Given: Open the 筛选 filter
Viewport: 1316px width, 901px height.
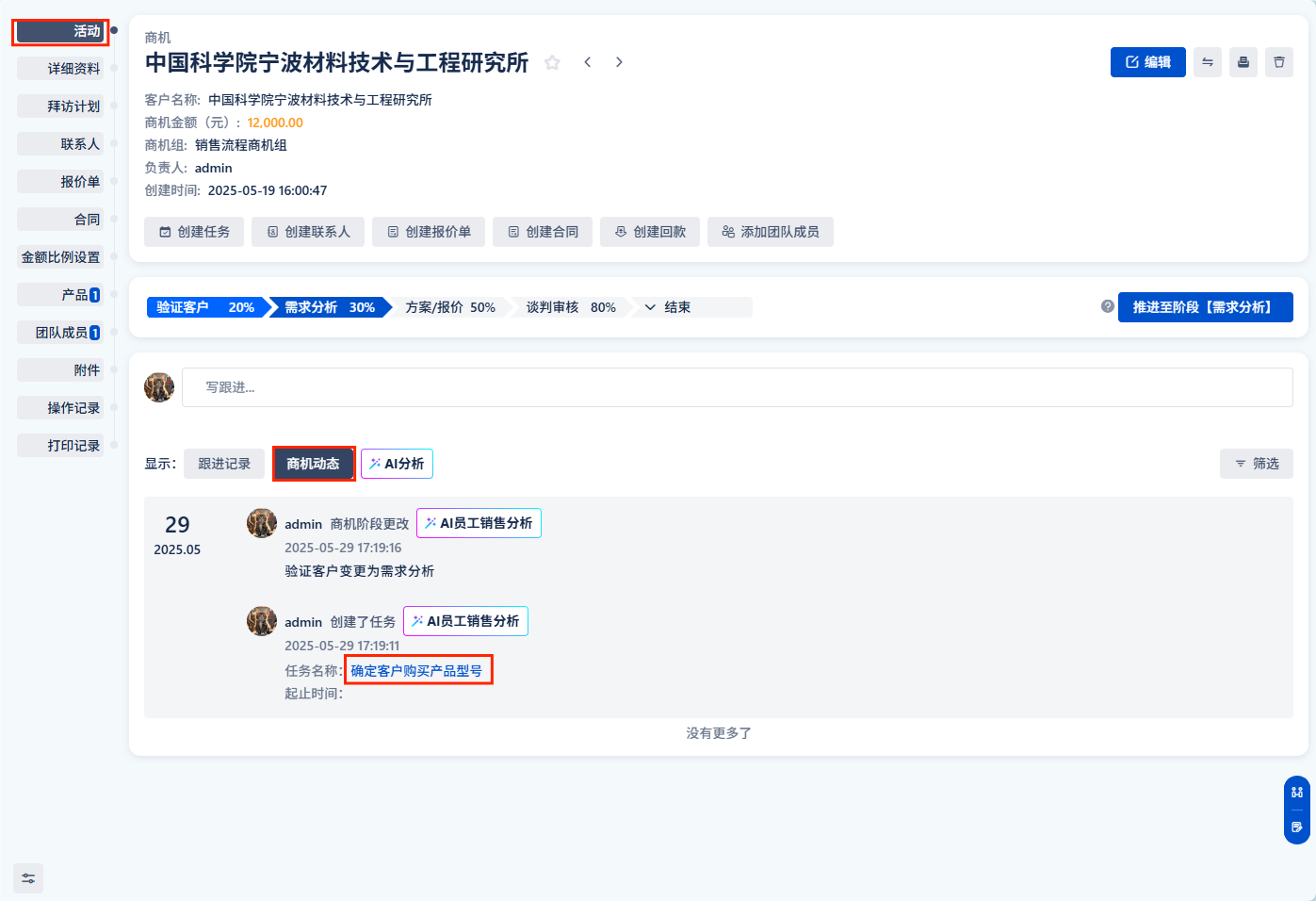Looking at the screenshot, I should (x=1257, y=464).
